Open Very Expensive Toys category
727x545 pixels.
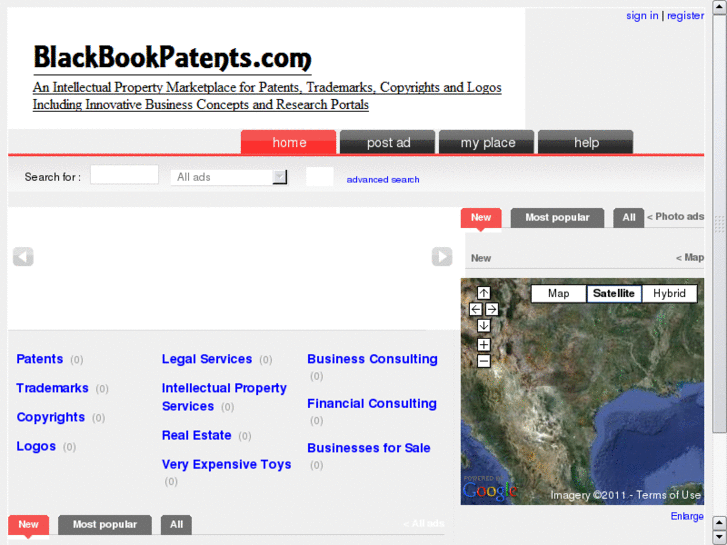(226, 464)
